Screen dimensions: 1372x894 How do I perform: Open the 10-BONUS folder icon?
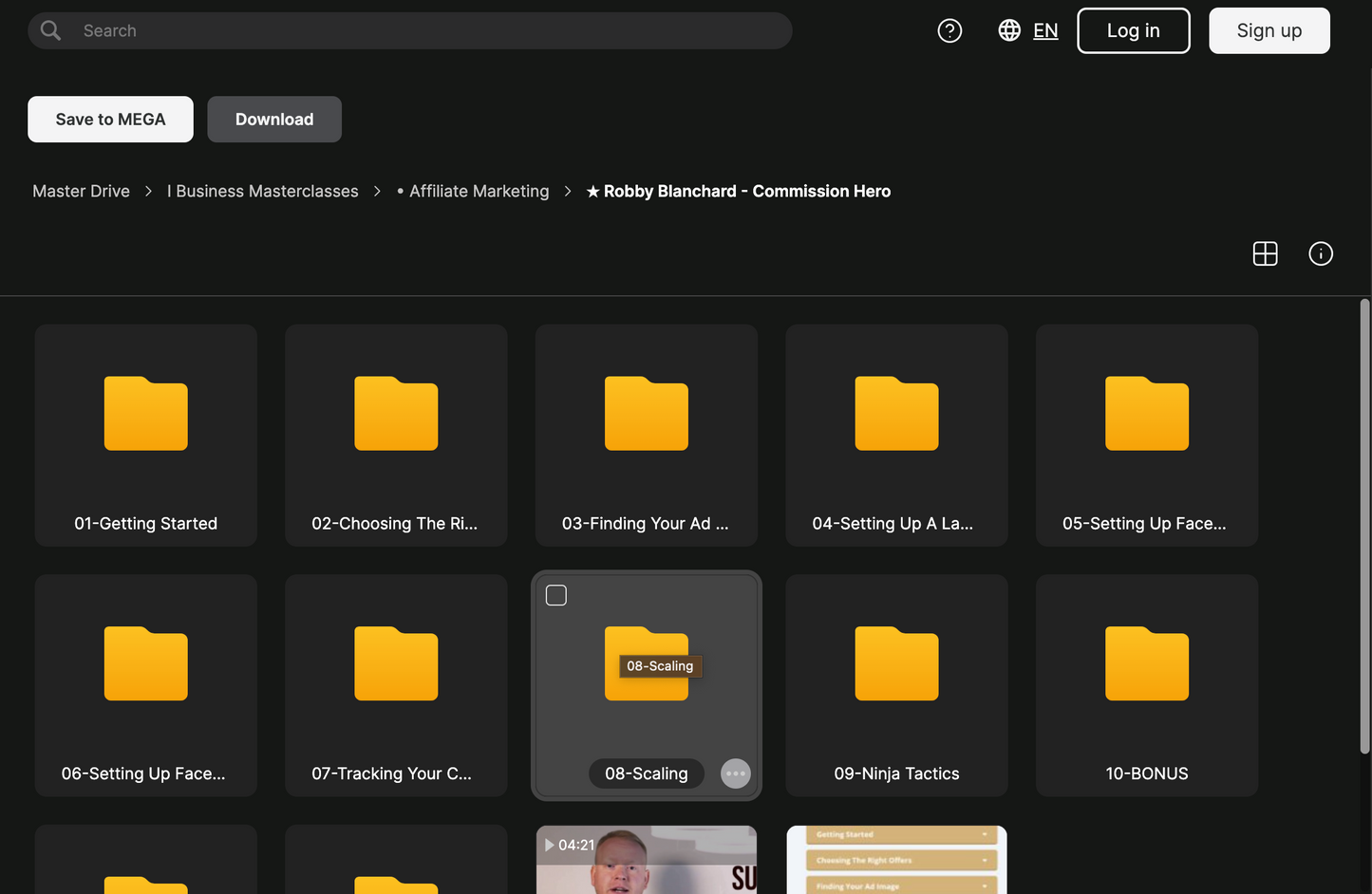[x=1147, y=663]
